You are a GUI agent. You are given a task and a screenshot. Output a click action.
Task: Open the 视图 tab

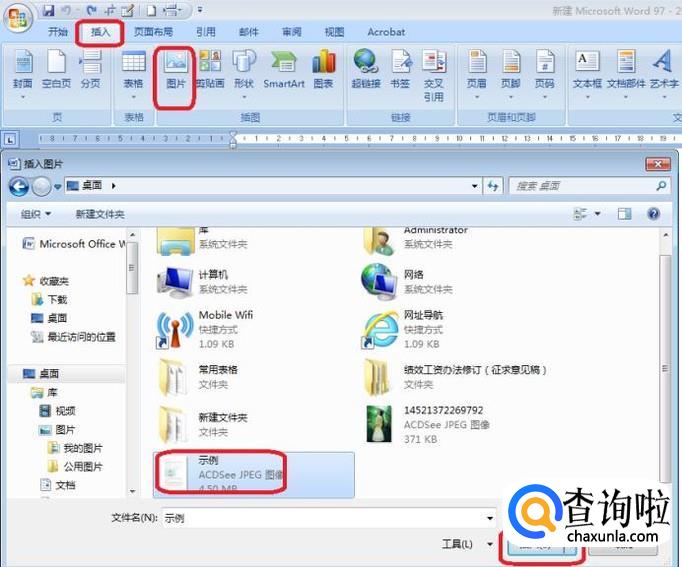[334, 32]
